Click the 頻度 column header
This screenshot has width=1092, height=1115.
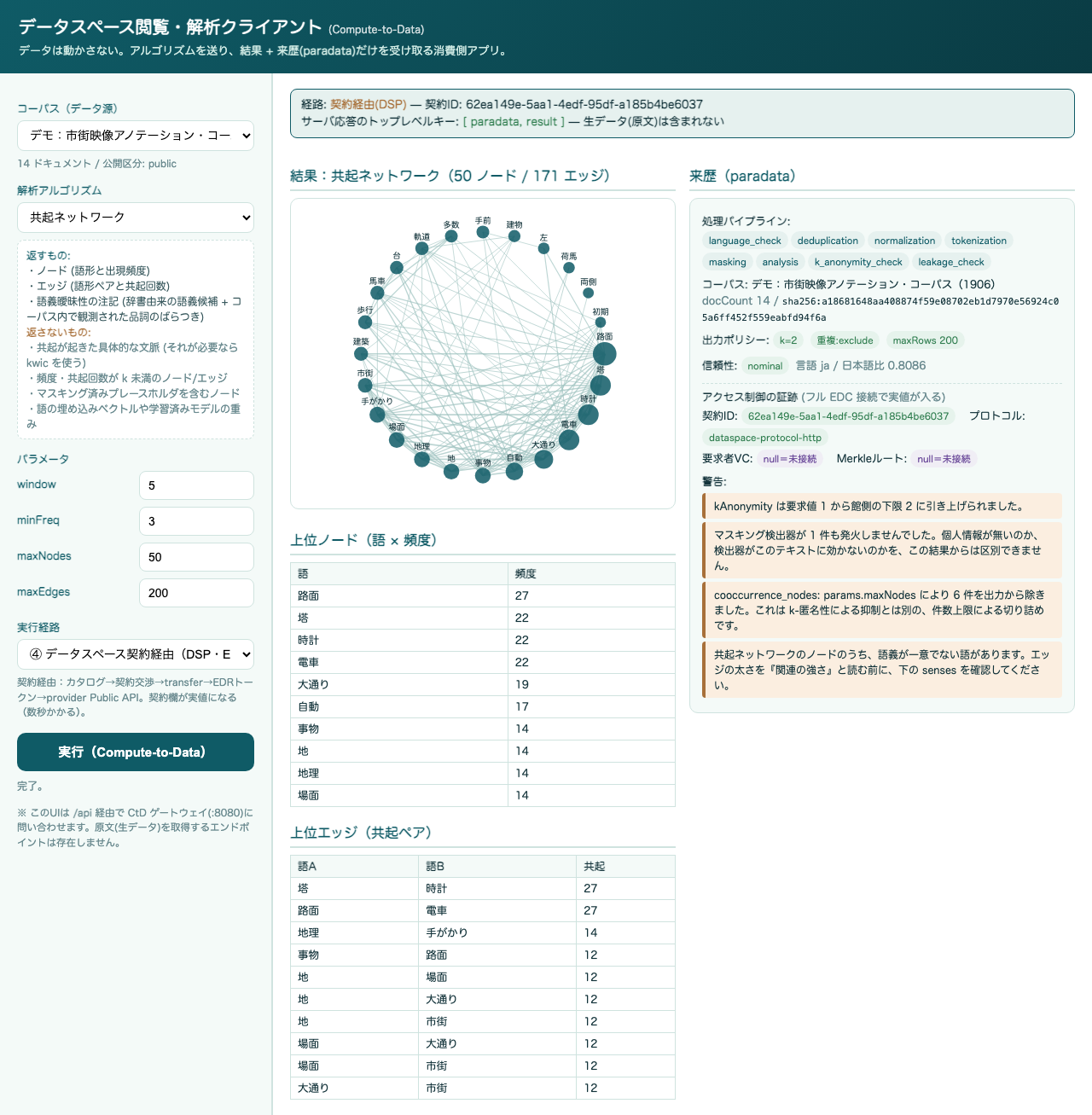591,573
